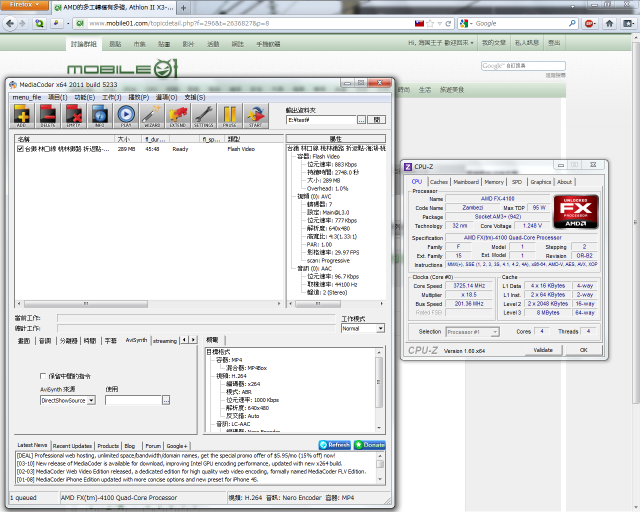Viewport: 640px width, 512px height.
Task: Click the tab scroll right arrow beside streaming
Action: (193, 340)
